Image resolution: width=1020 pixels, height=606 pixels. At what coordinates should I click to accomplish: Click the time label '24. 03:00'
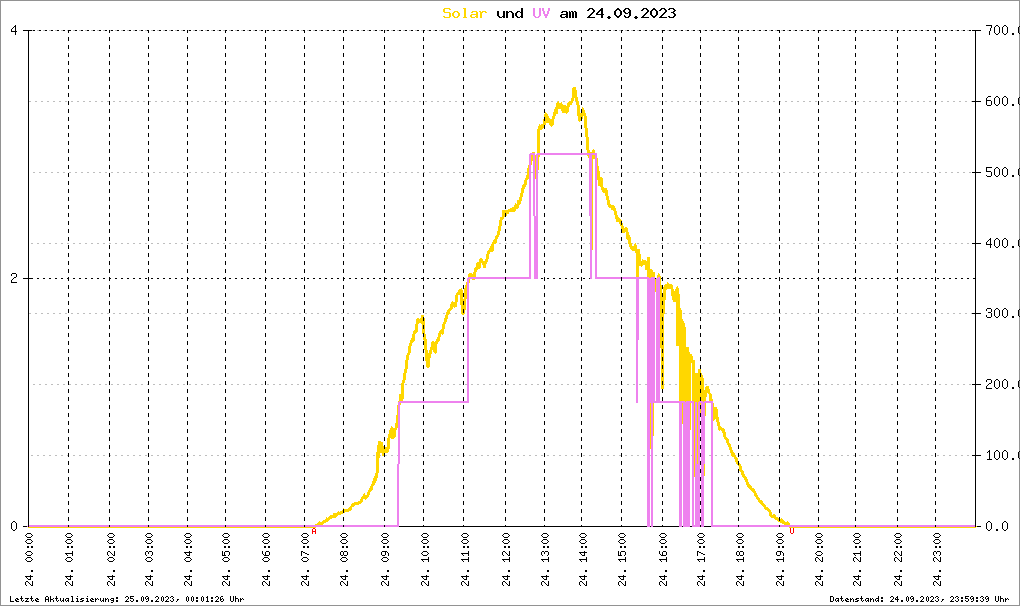pos(150,560)
